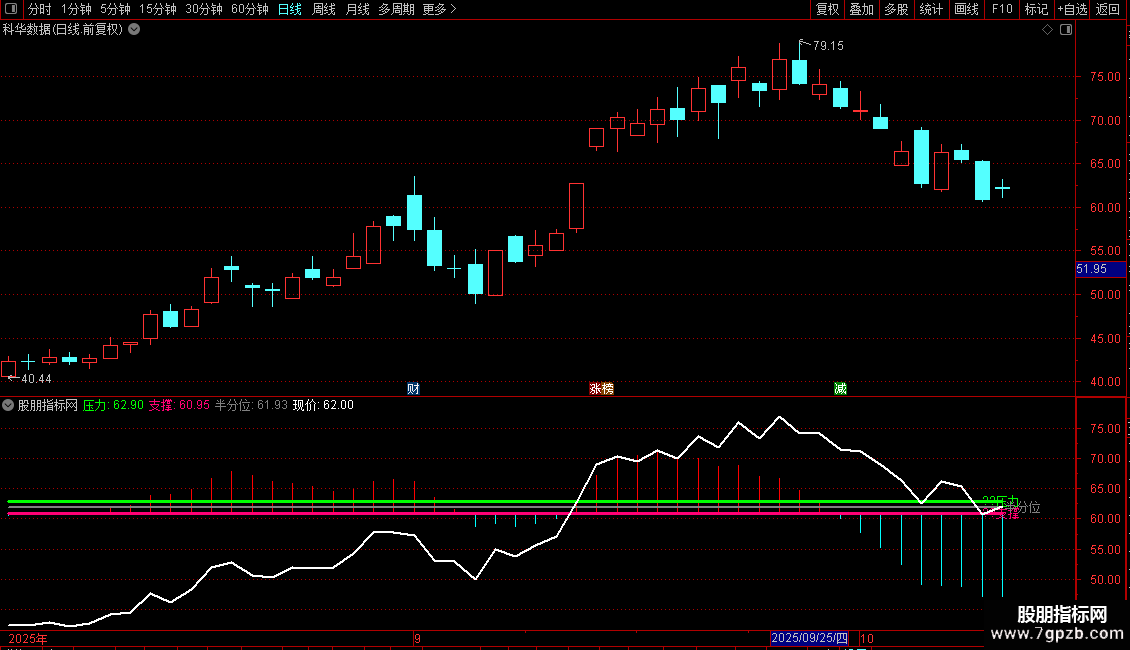The width and height of the screenshot is (1130, 650).
Task: Select the 日线 daily chart tab
Action: pyautogui.click(x=290, y=9)
